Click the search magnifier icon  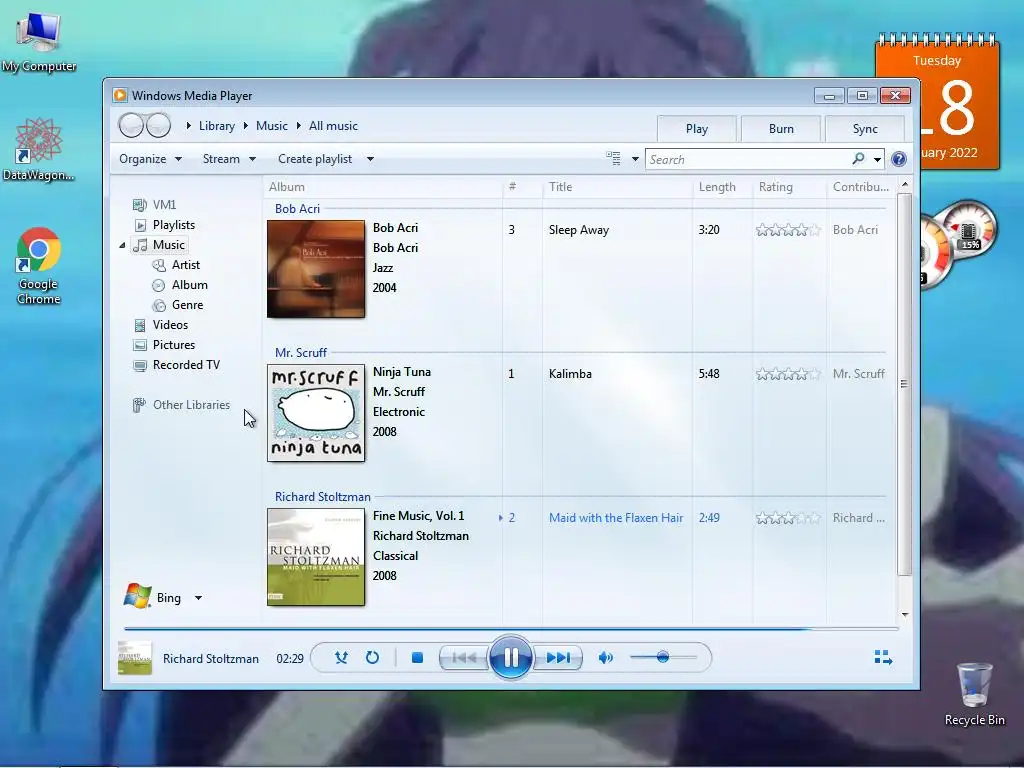[858, 159]
